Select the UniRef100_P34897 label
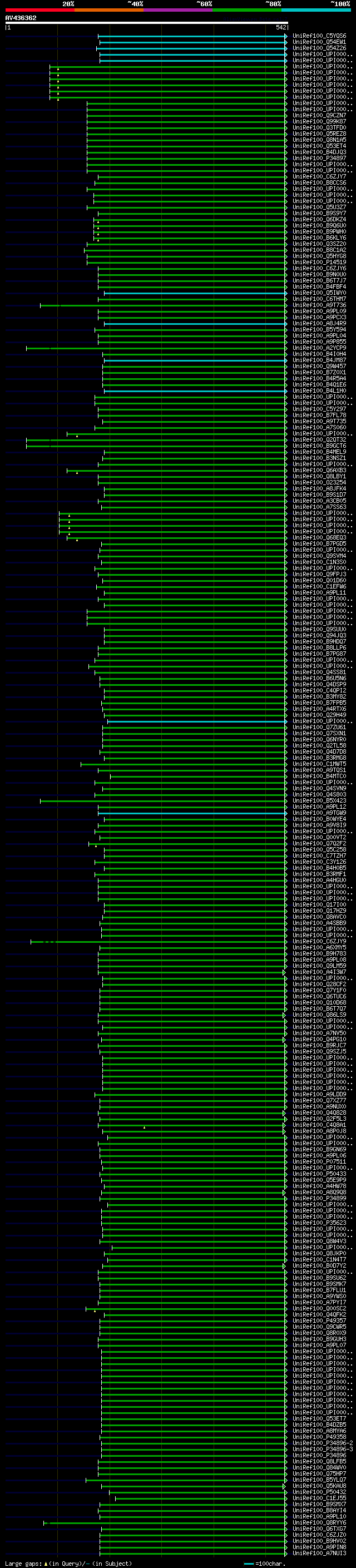 [x=319, y=159]
